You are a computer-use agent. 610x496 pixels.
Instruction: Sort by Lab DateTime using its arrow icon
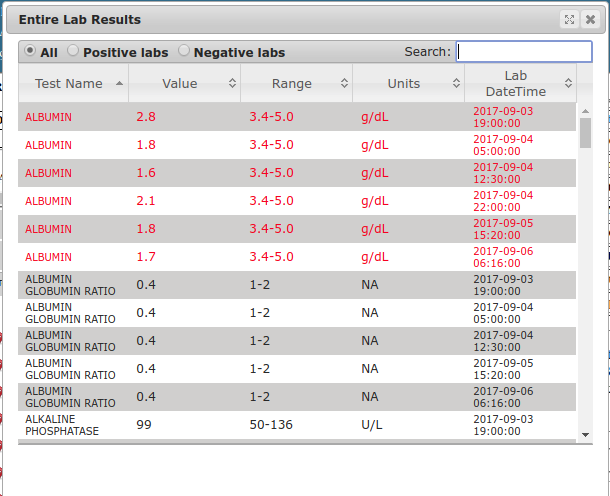point(568,84)
